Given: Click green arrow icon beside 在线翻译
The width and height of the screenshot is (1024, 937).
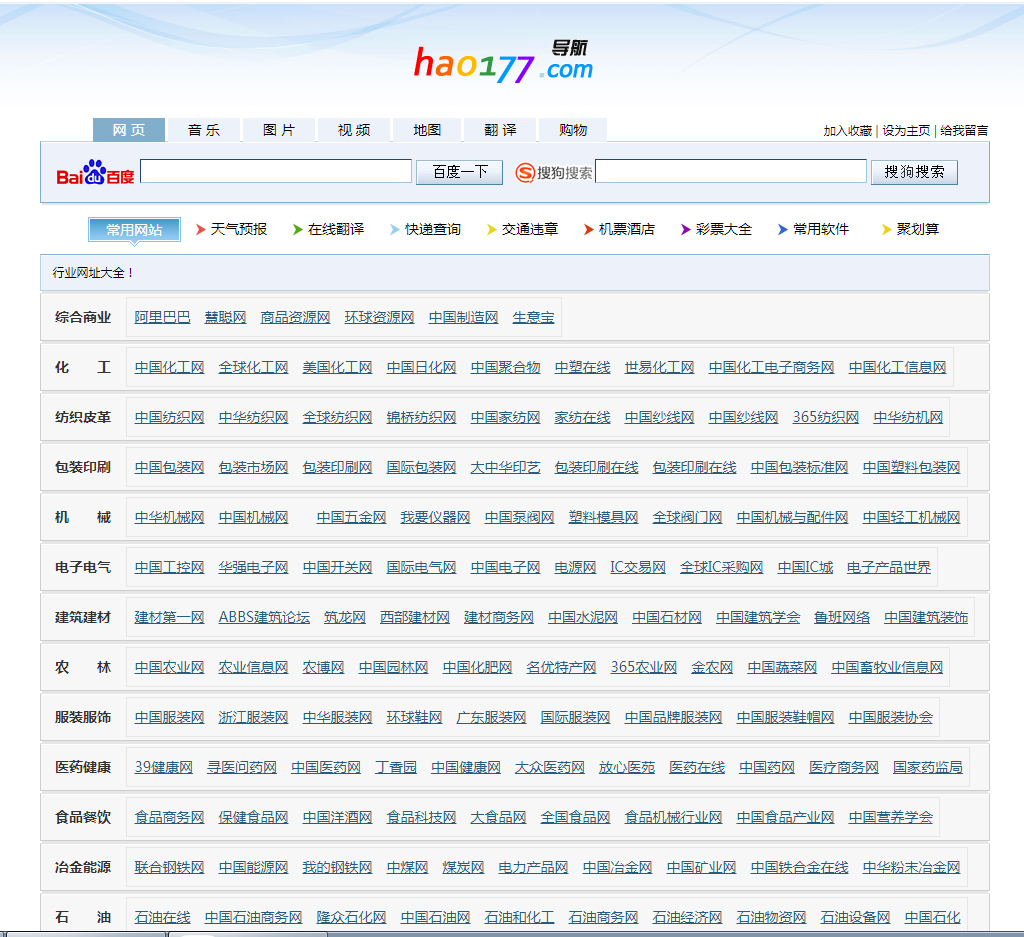Looking at the screenshot, I should tap(298, 229).
